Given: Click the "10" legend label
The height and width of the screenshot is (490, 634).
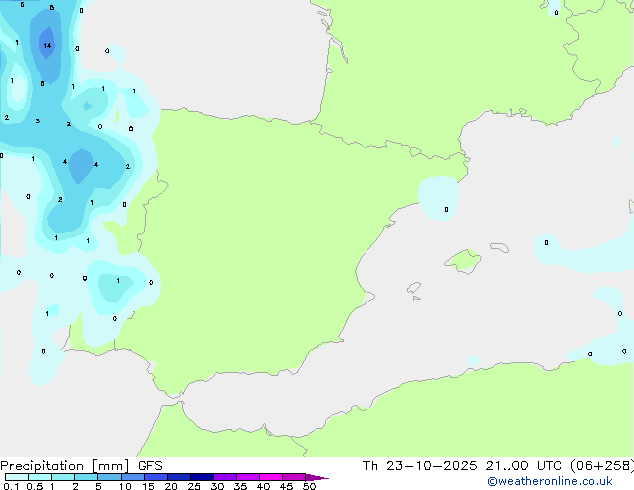Looking at the screenshot, I should pos(125,486).
